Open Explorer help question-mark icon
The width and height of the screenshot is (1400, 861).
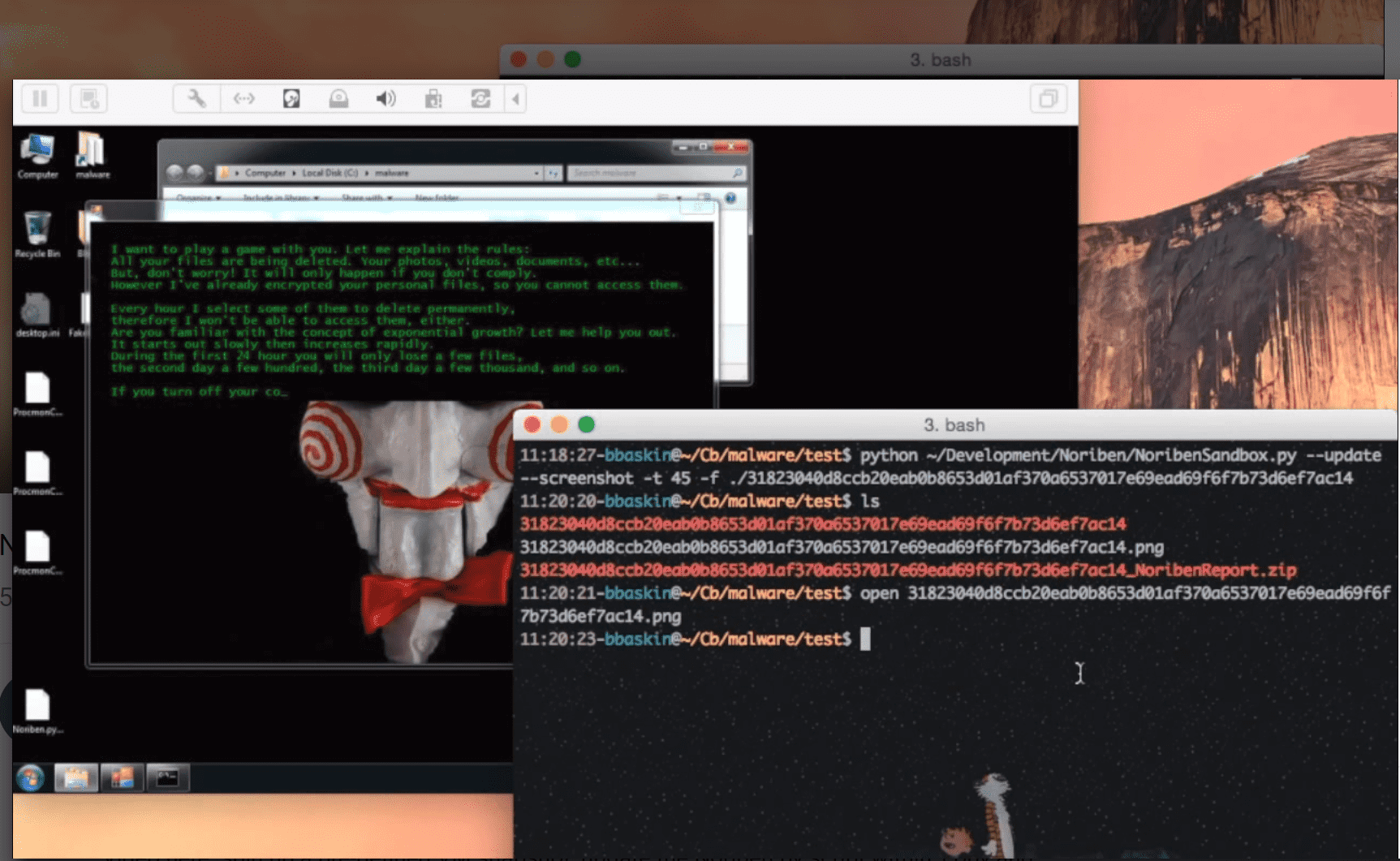730,198
